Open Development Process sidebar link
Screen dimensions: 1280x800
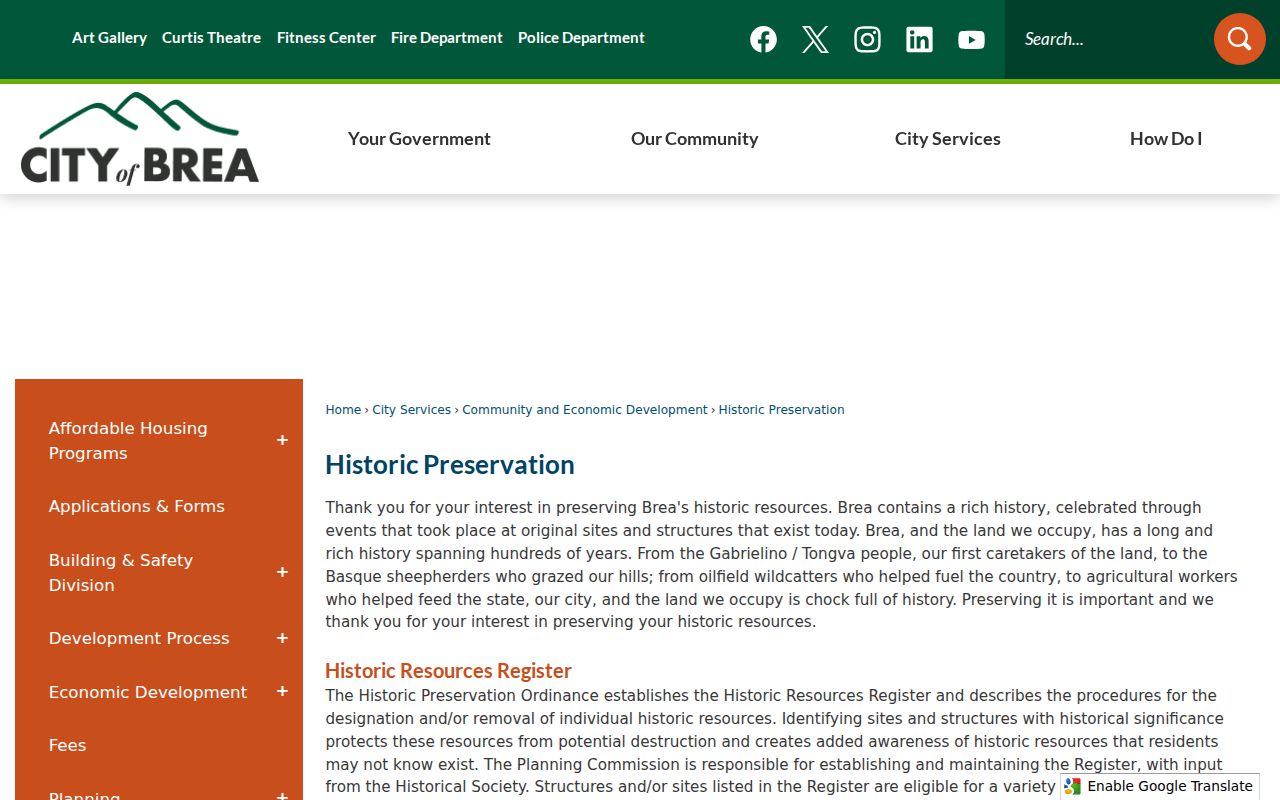click(x=139, y=638)
